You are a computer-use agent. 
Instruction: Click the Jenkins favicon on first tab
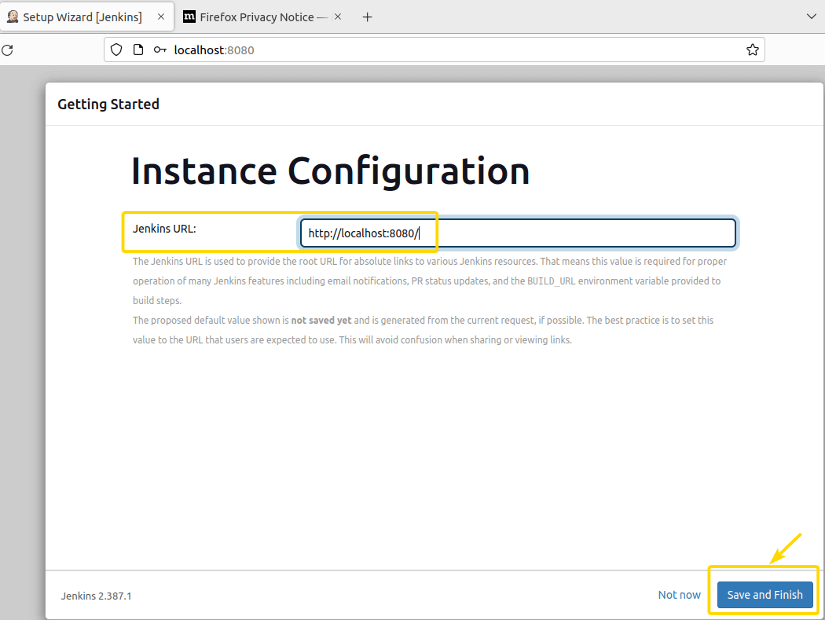[13, 17]
